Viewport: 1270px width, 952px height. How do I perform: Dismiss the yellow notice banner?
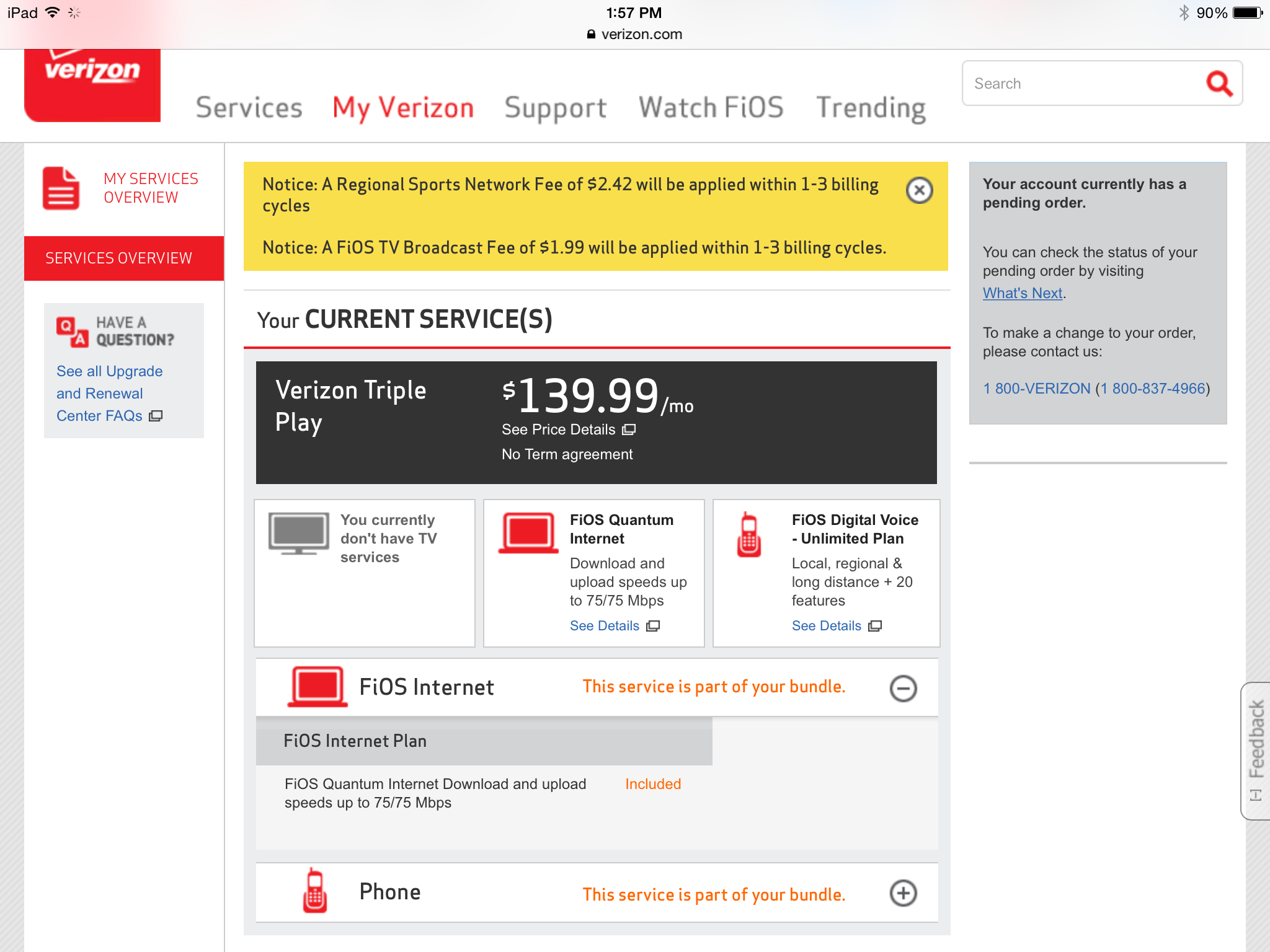[919, 190]
